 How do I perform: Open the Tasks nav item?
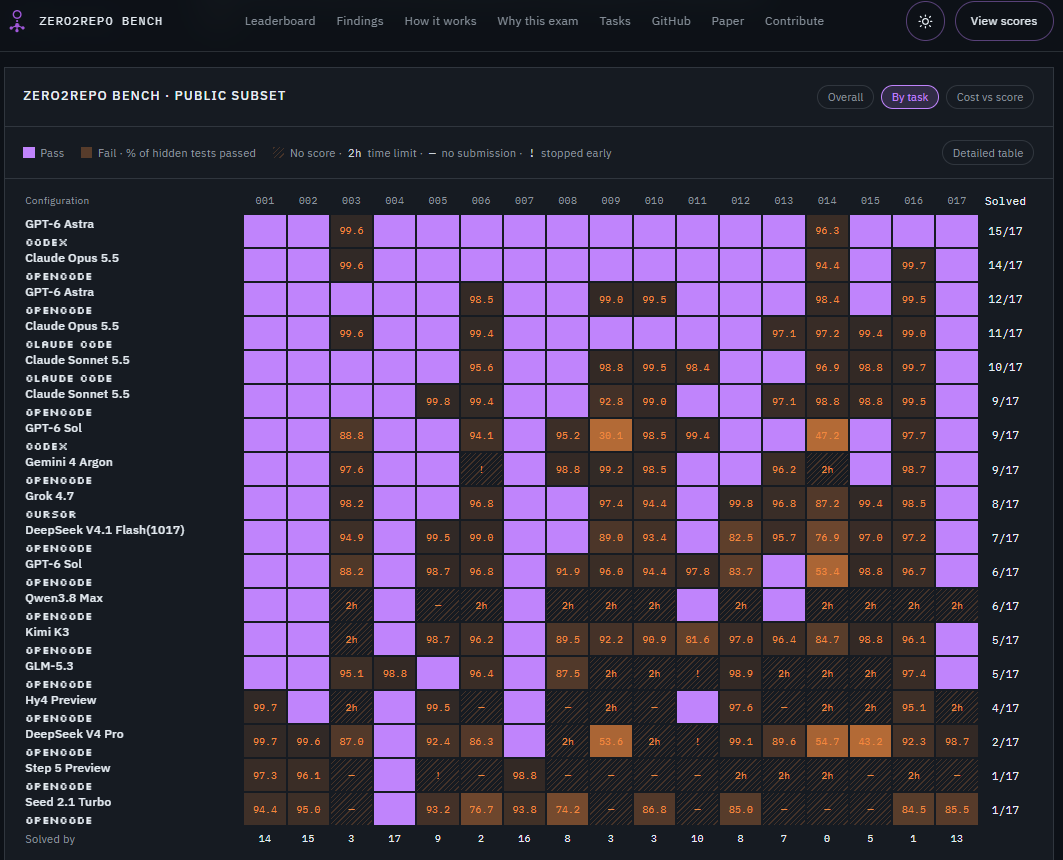615,21
